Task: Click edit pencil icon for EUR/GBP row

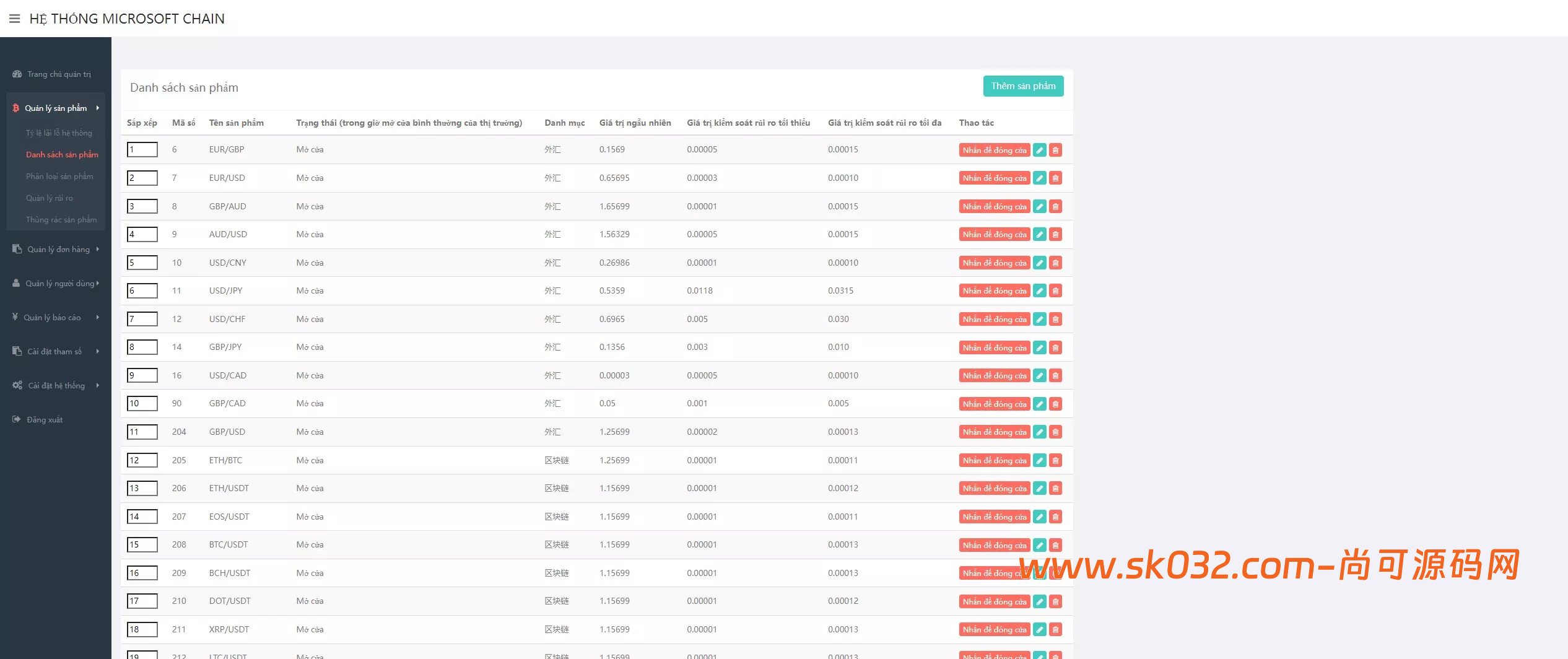Action: pyautogui.click(x=1040, y=150)
